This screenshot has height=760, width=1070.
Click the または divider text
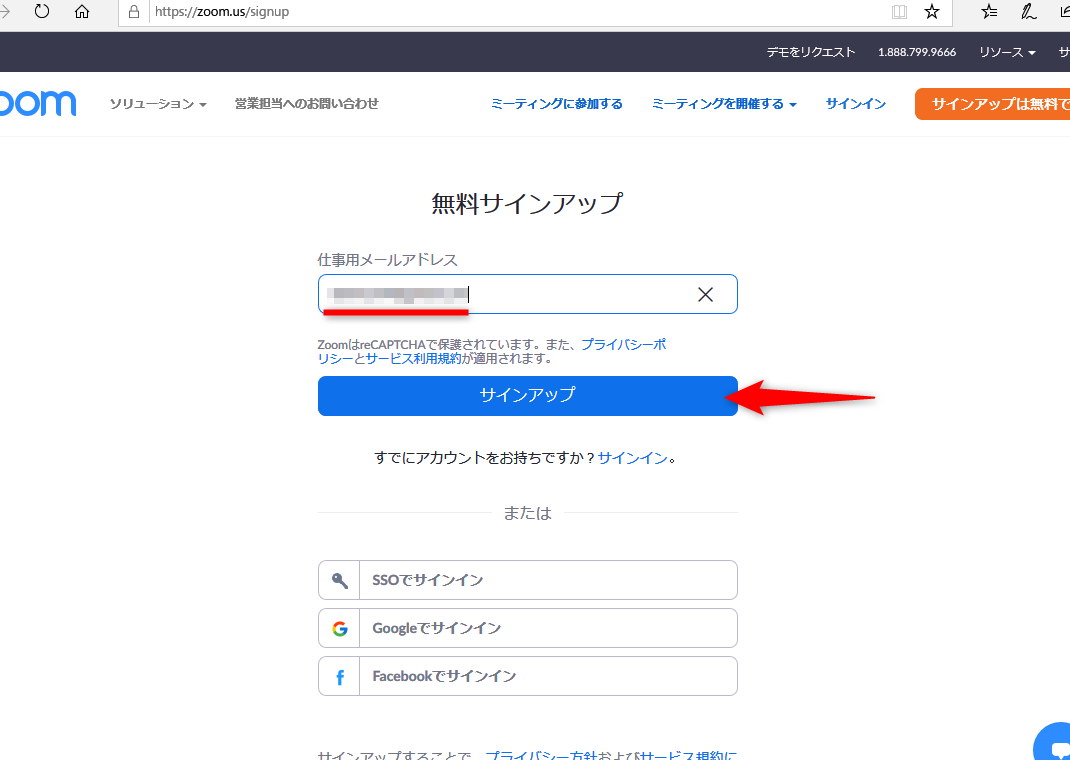(x=527, y=513)
